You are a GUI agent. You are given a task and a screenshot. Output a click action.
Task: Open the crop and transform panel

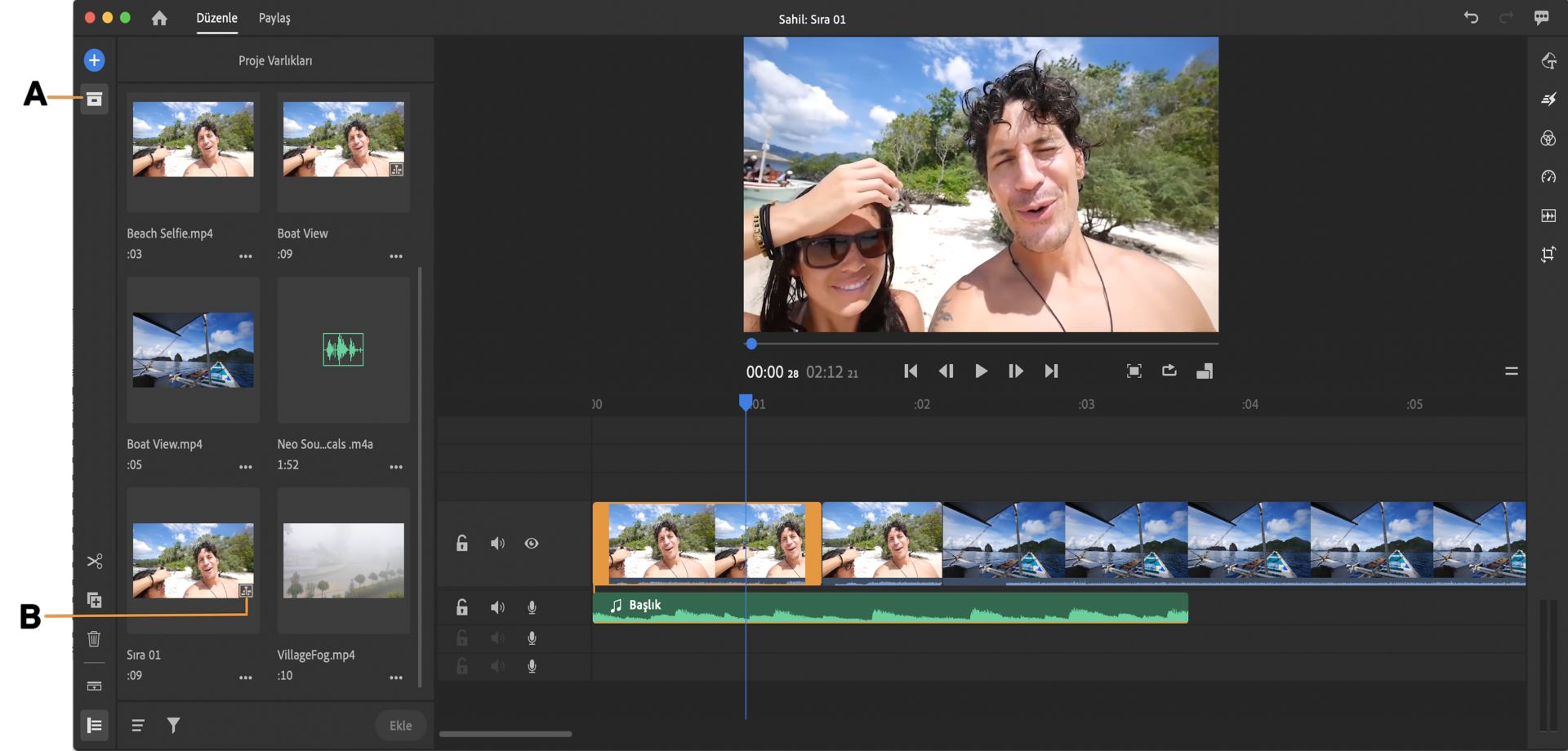coord(1548,255)
